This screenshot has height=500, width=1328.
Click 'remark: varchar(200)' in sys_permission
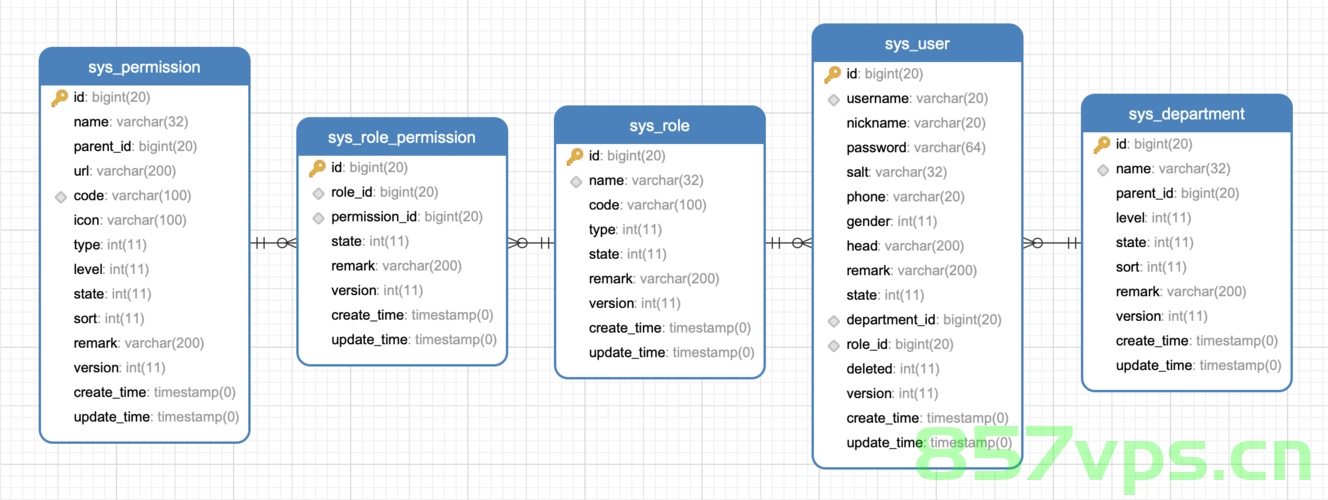point(139,343)
